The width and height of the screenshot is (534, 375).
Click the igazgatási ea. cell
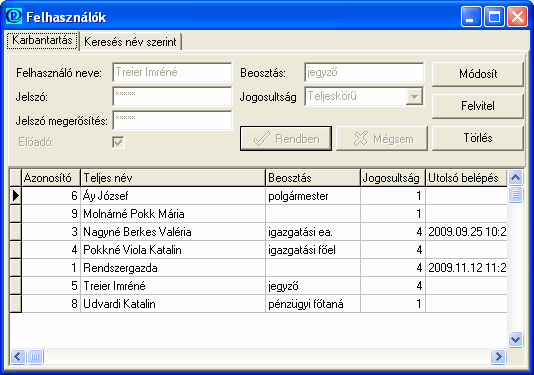tap(313, 232)
